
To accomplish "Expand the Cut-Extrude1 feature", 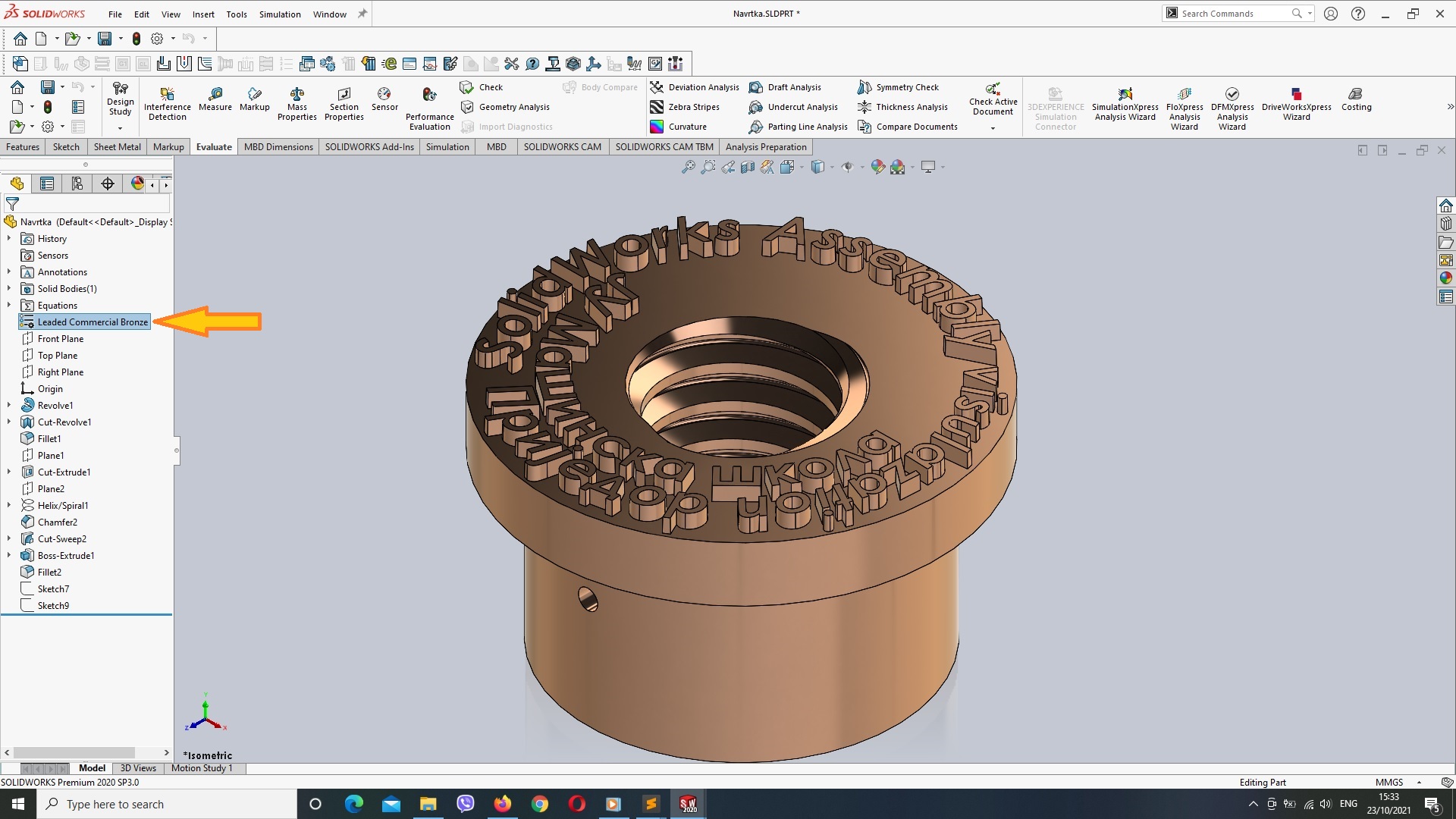I will [9, 472].
